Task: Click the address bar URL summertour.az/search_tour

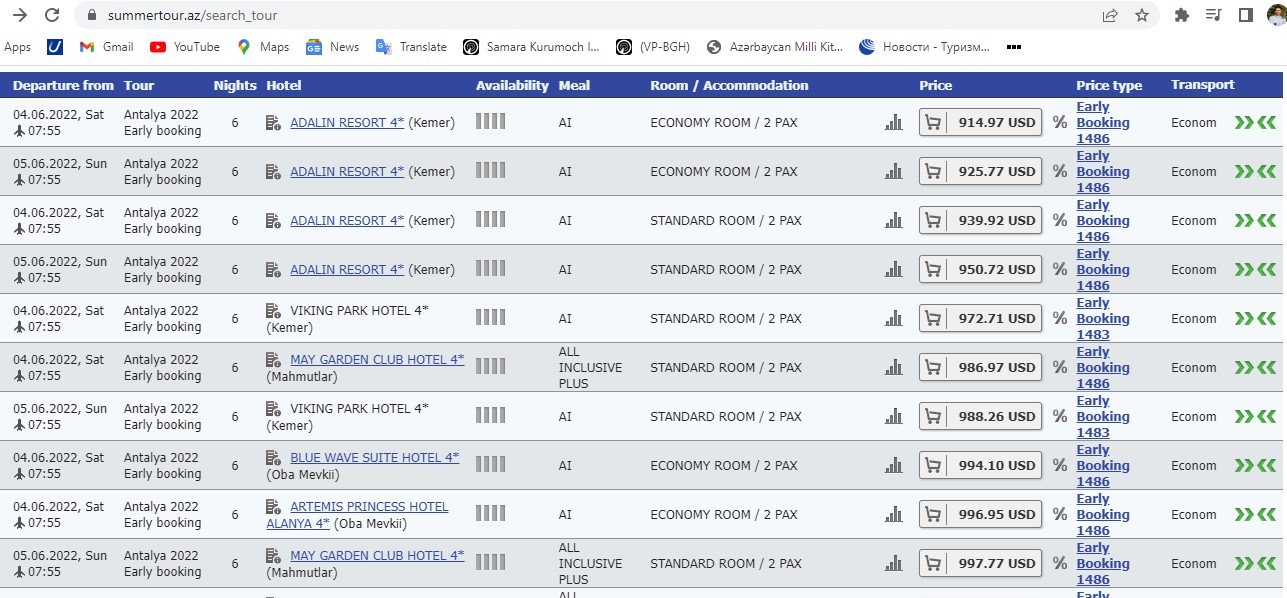Action: (x=192, y=15)
